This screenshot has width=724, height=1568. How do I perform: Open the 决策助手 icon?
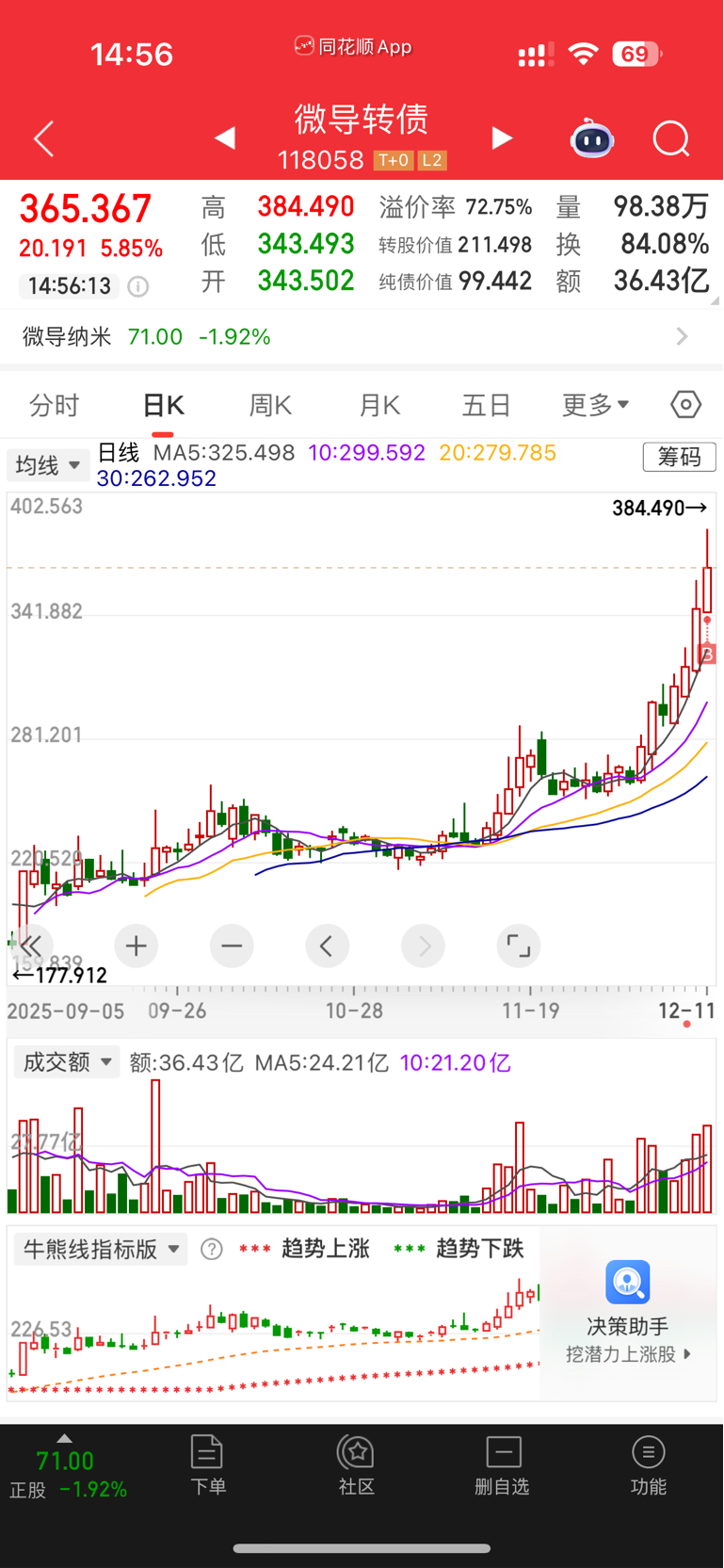coord(628,1283)
